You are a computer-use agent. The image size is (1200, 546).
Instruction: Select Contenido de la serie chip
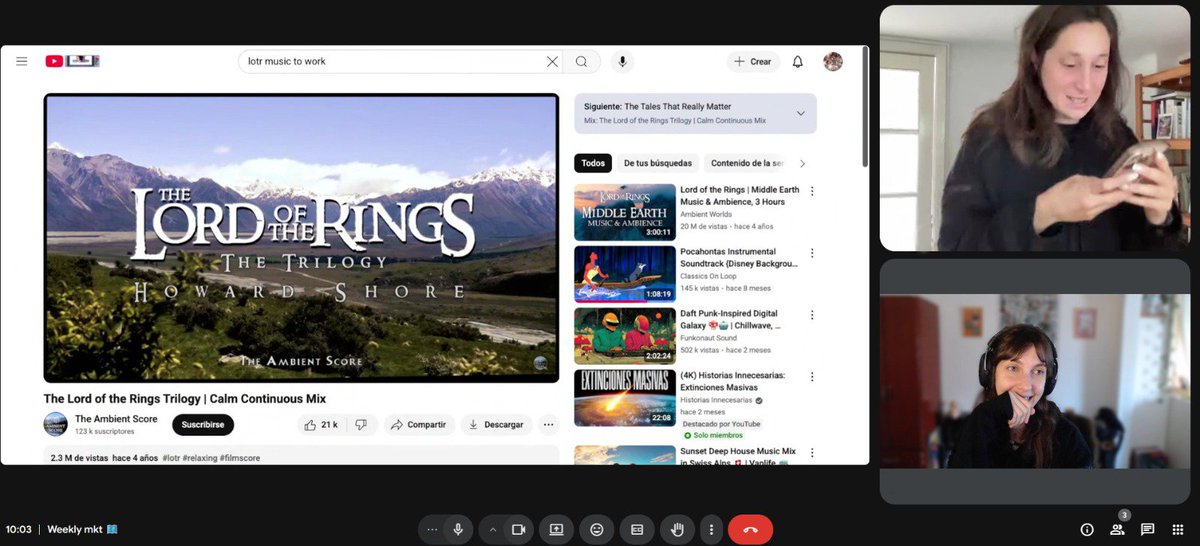tap(747, 163)
